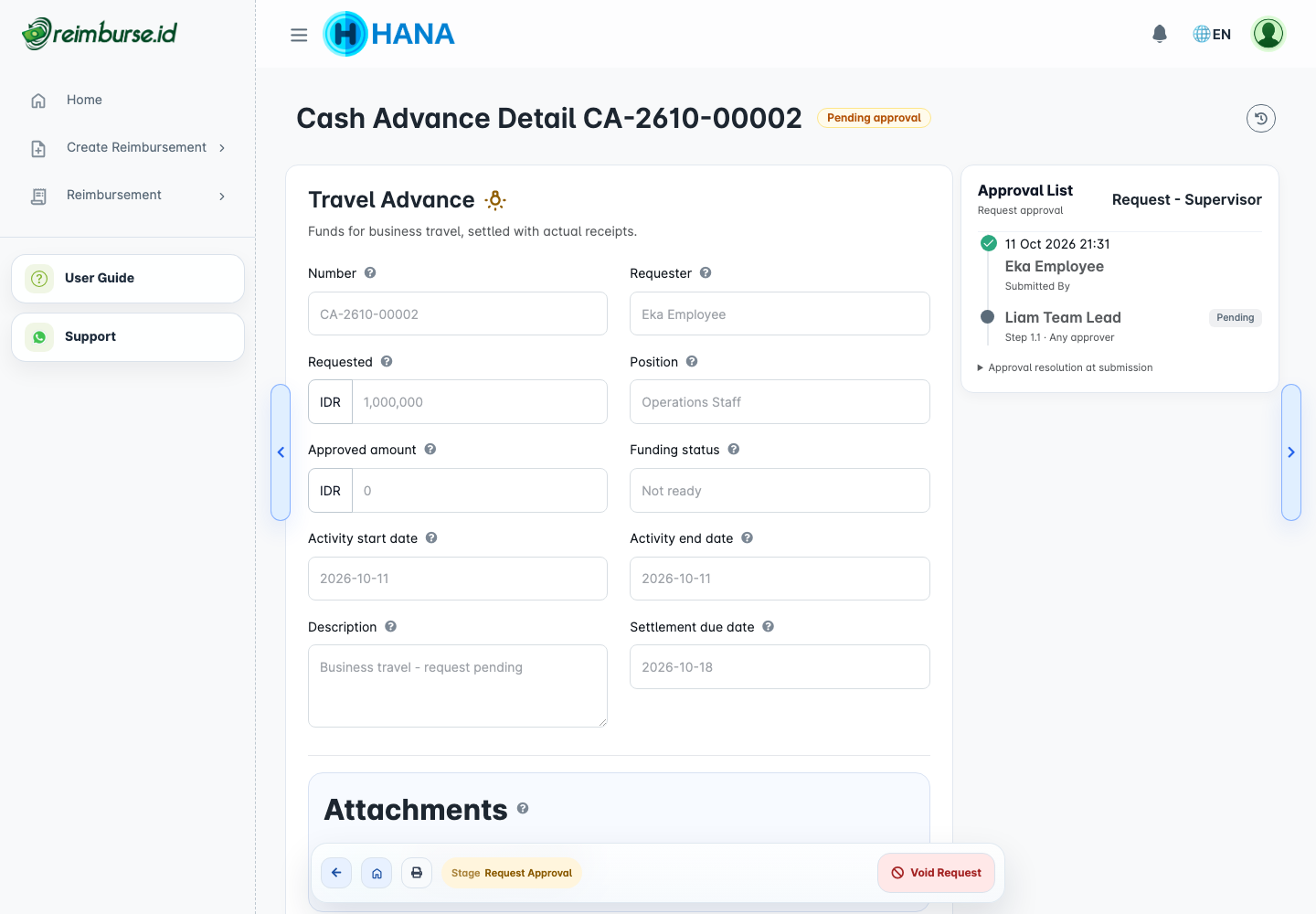This screenshot has width=1316, height=914.
Task: Navigate to next record with right chevron
Action: point(1291,452)
